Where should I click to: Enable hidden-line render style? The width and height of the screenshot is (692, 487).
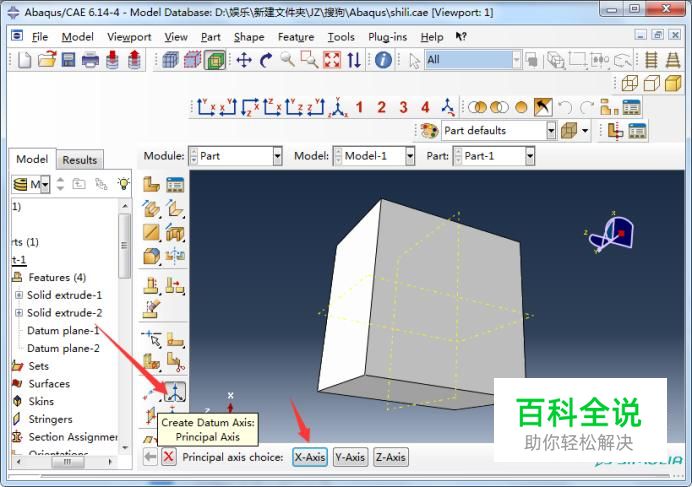(x=652, y=83)
